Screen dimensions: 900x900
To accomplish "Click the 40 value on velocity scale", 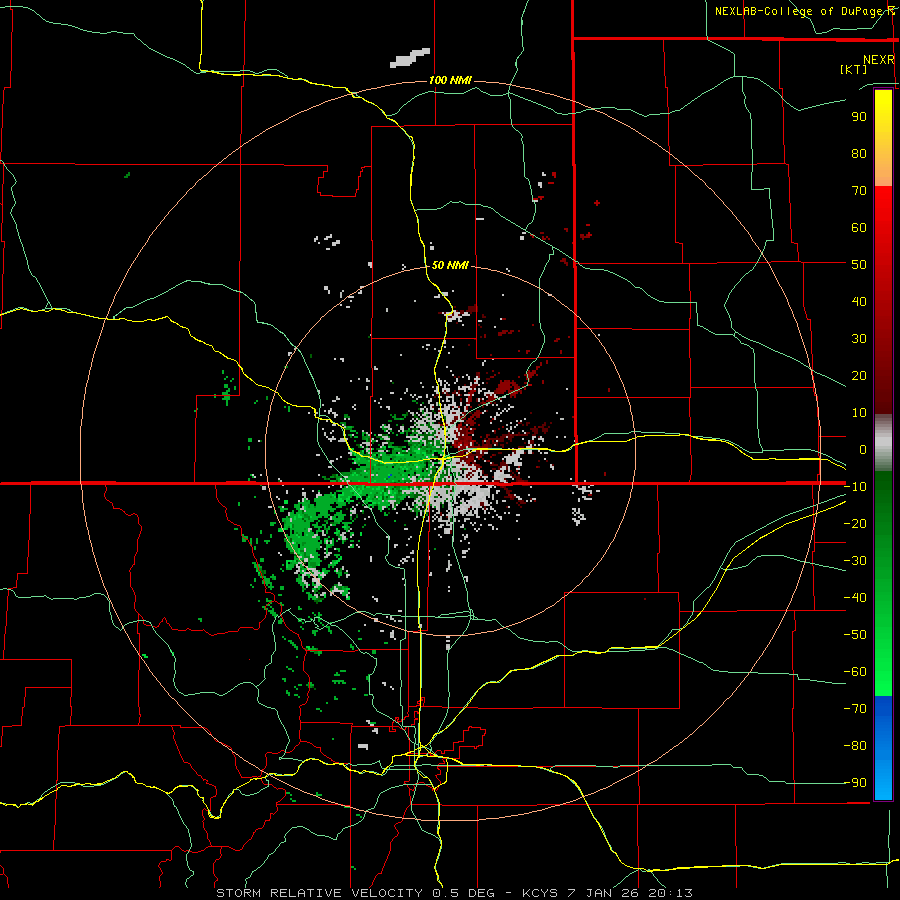I will coord(859,301).
